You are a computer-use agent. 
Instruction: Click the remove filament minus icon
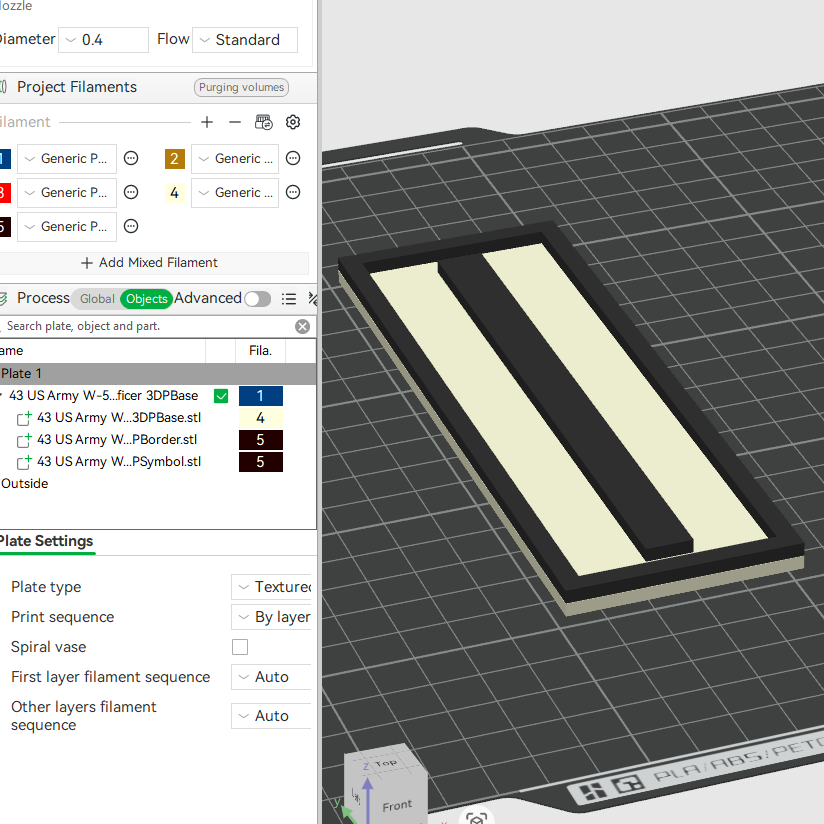(x=234, y=122)
